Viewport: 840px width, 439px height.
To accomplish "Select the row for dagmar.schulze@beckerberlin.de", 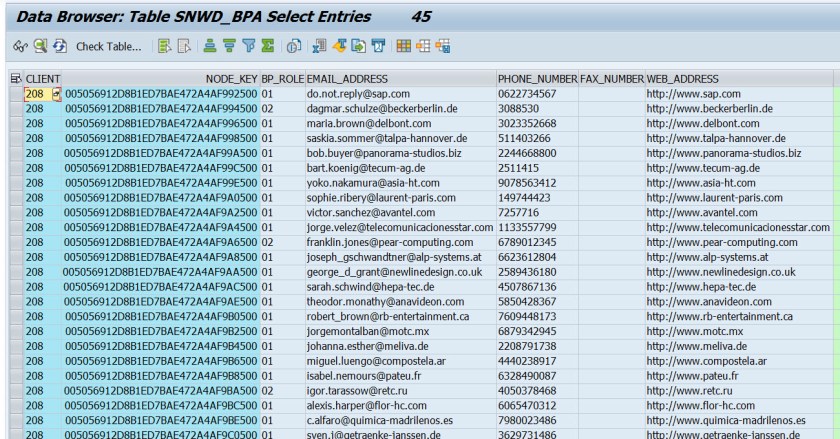I will [16, 109].
